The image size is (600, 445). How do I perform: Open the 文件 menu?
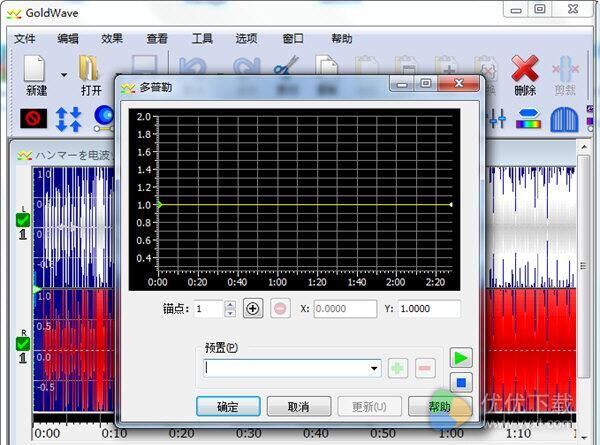point(24,39)
